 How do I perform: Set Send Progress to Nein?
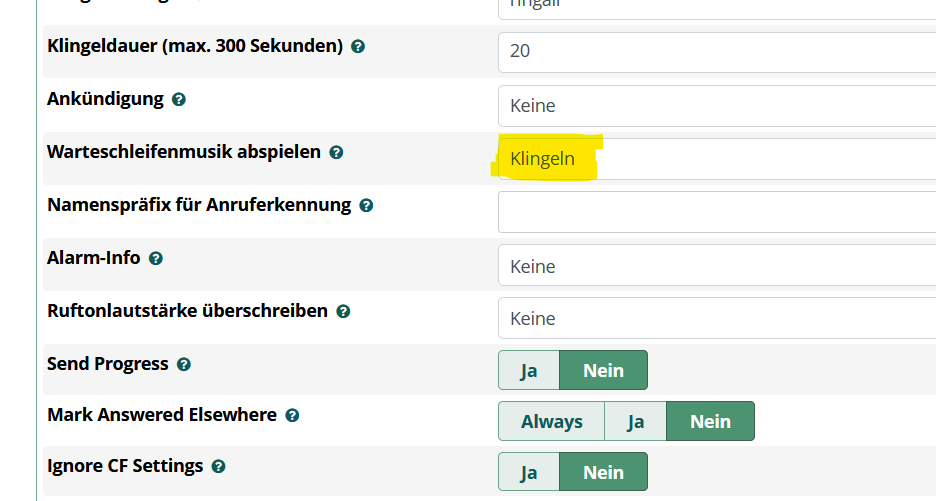(603, 370)
